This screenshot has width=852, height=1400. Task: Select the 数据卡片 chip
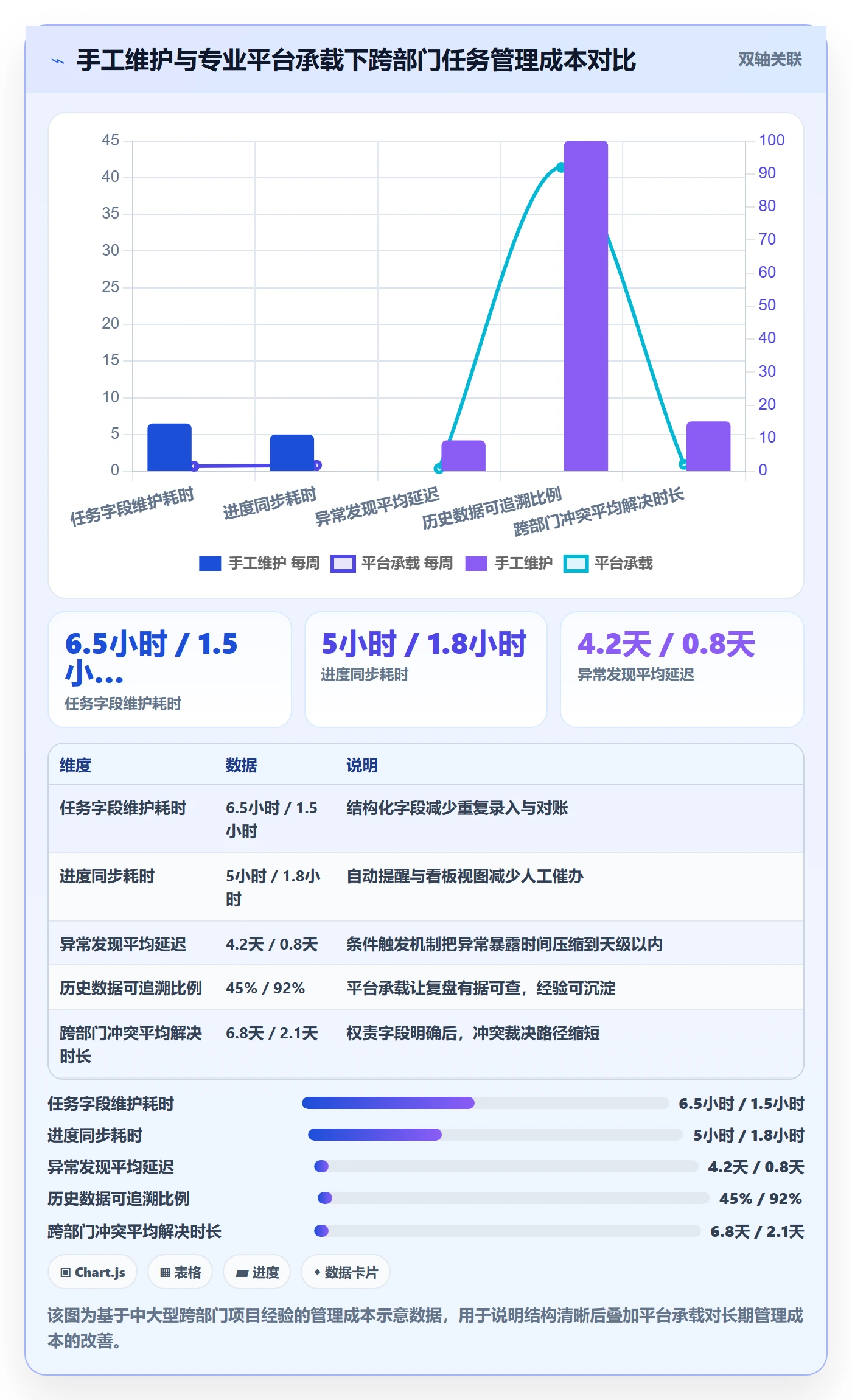[346, 1272]
